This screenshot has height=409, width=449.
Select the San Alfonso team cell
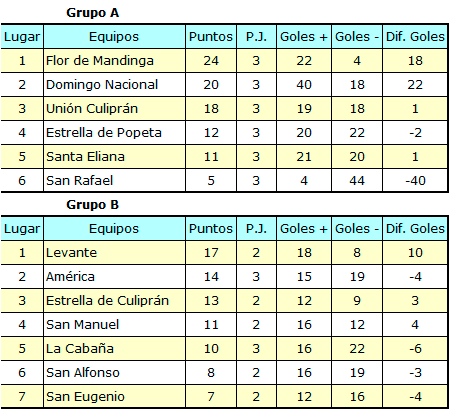pos(114,373)
